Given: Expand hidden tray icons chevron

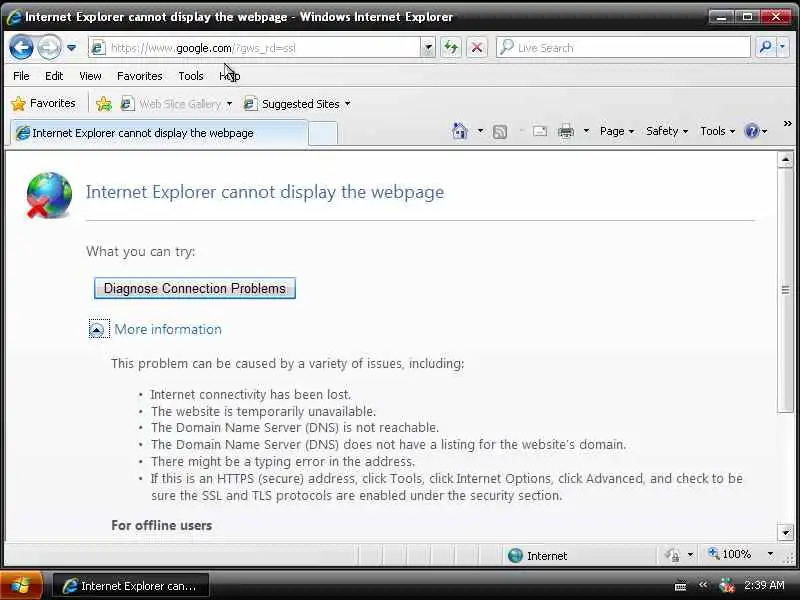Looking at the screenshot, I should tap(703, 585).
